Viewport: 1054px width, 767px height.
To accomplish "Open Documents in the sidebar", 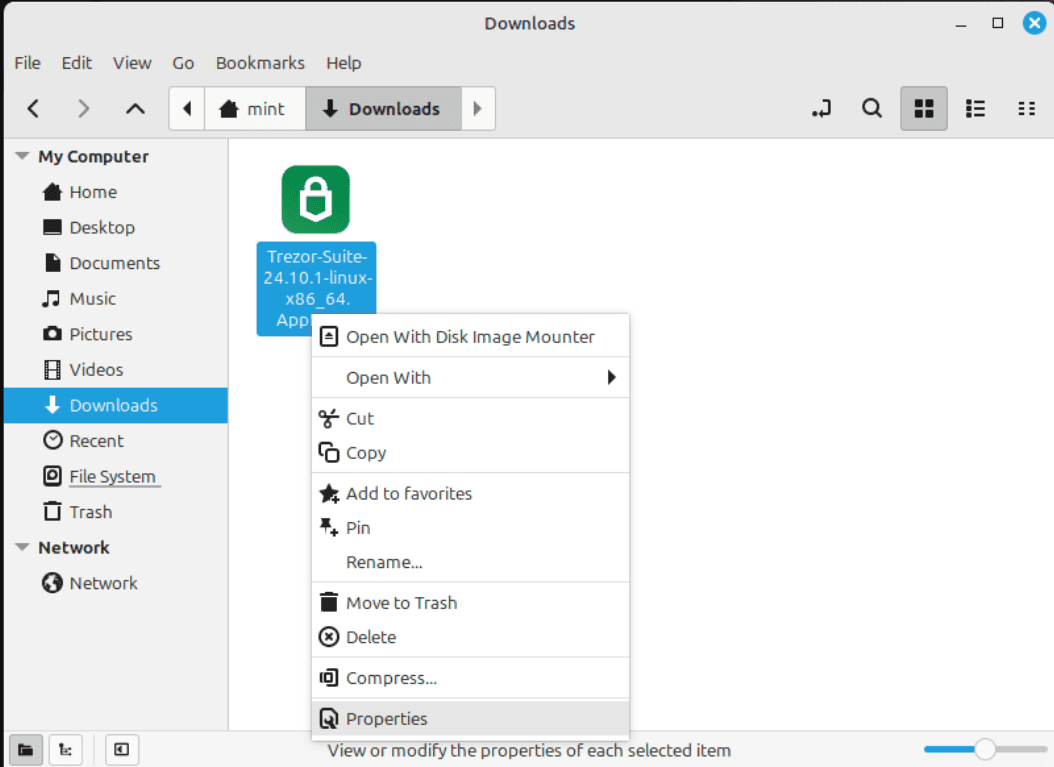I will tap(116, 264).
